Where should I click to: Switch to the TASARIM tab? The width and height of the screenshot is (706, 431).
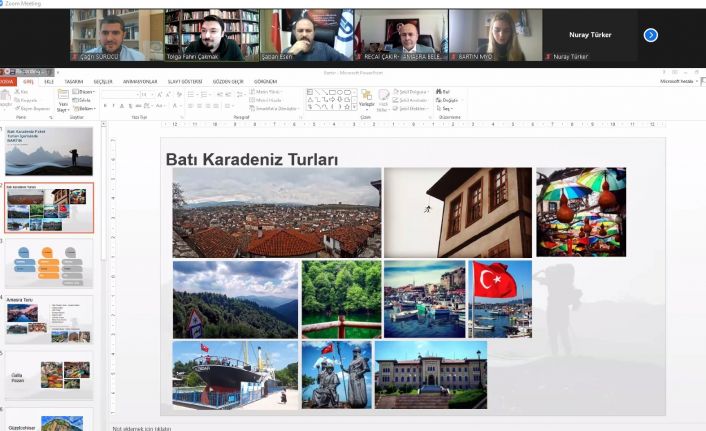tap(74, 82)
